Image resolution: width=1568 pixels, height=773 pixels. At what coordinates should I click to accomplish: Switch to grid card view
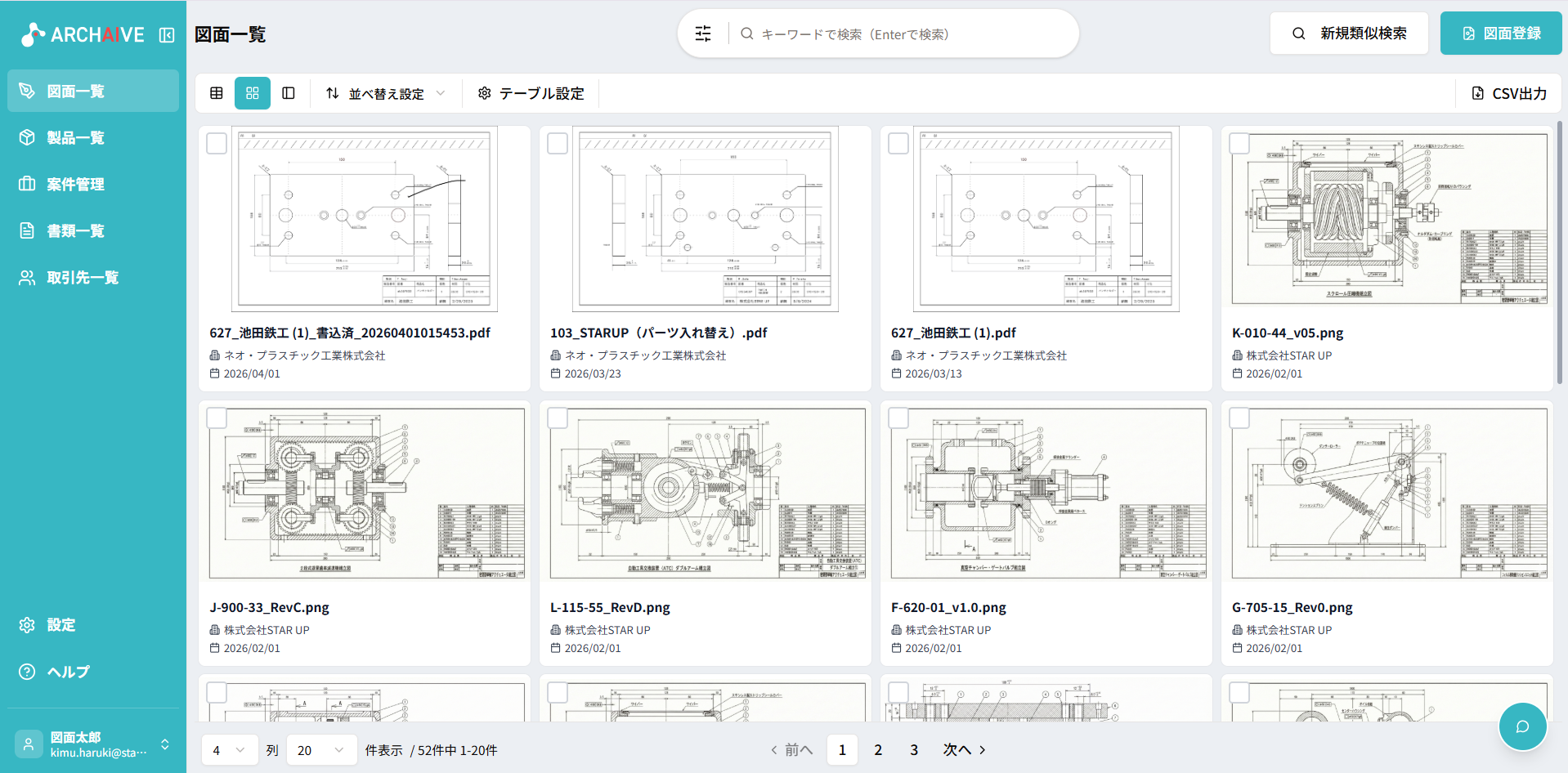click(253, 93)
